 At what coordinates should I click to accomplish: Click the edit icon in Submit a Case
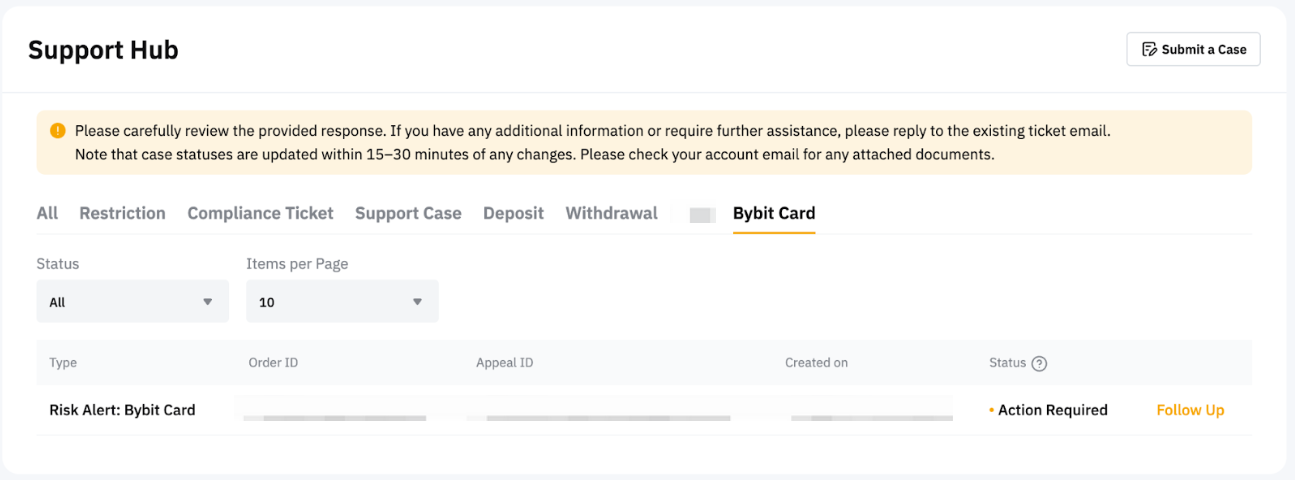click(1149, 50)
